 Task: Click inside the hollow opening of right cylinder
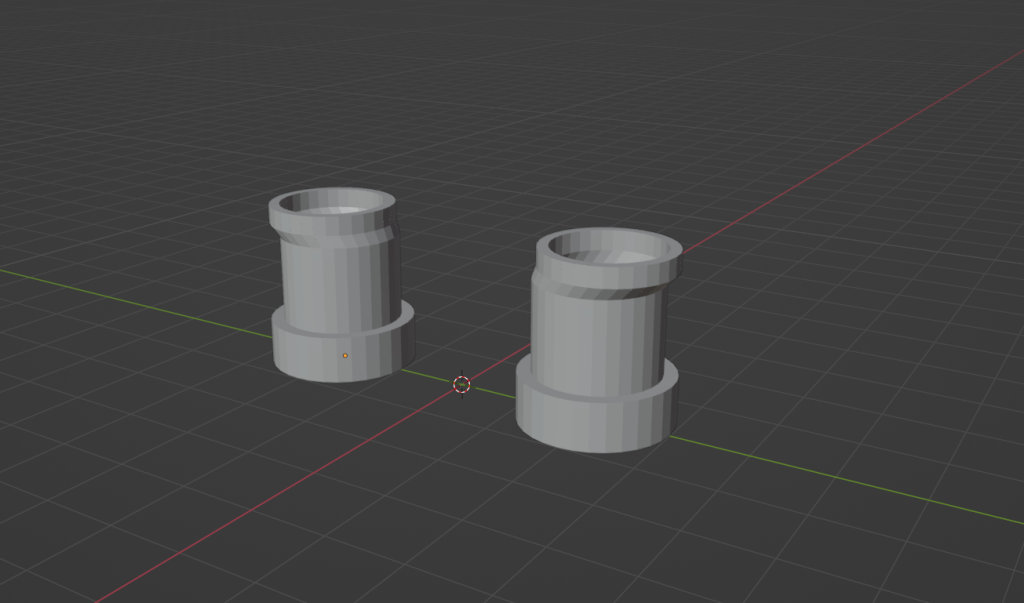pyautogui.click(x=612, y=250)
